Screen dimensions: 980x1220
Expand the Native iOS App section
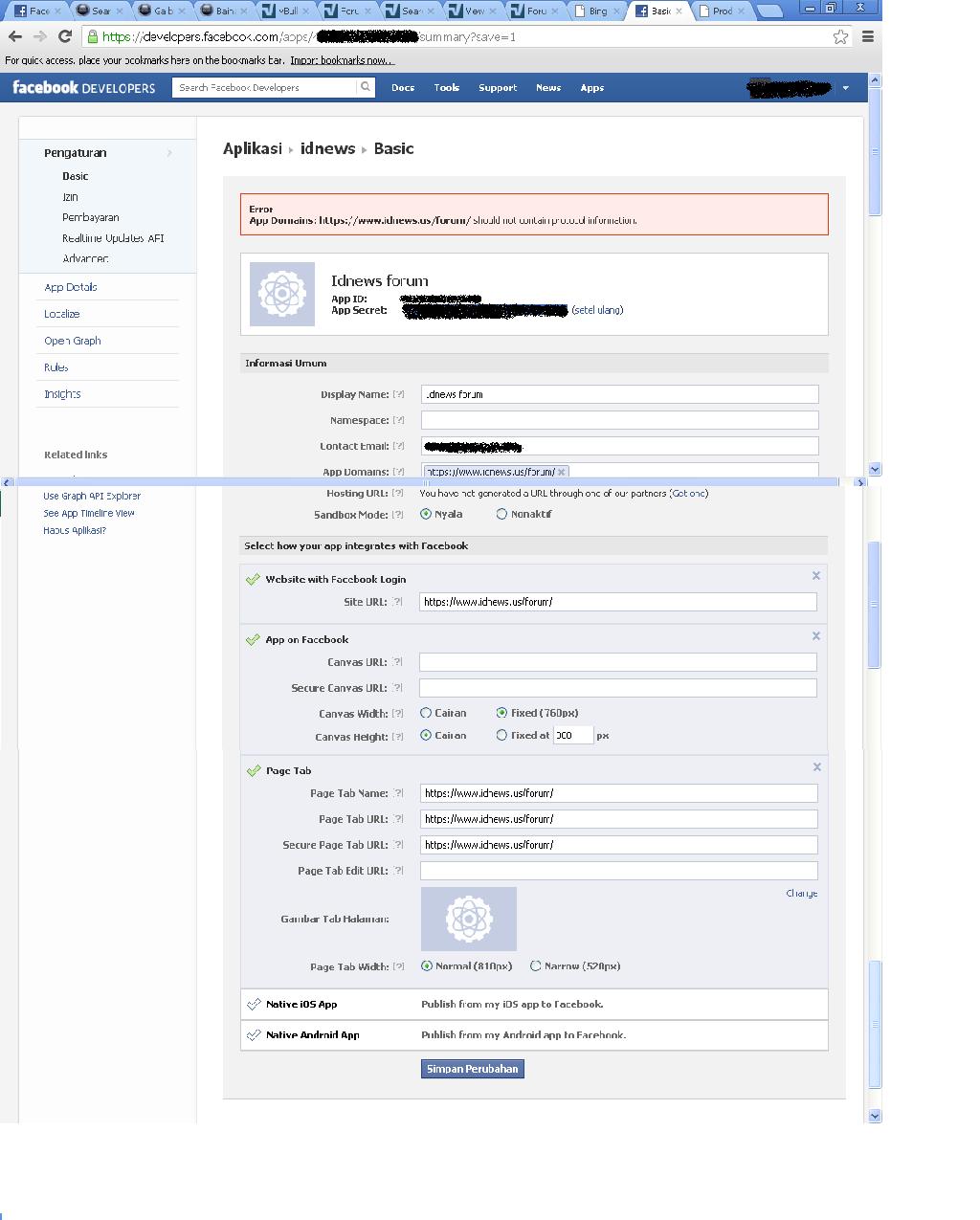point(301,1005)
